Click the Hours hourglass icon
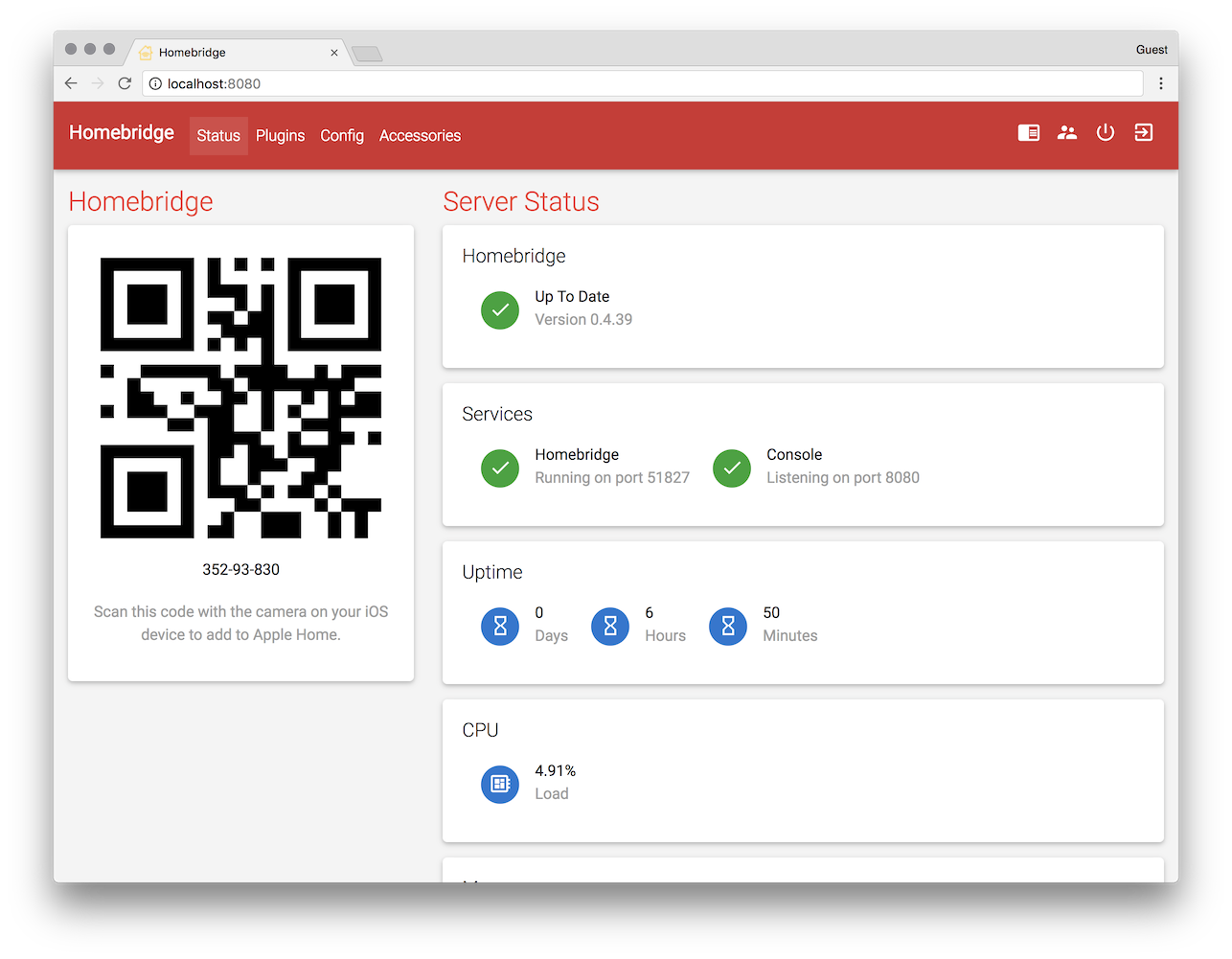 pos(610,627)
